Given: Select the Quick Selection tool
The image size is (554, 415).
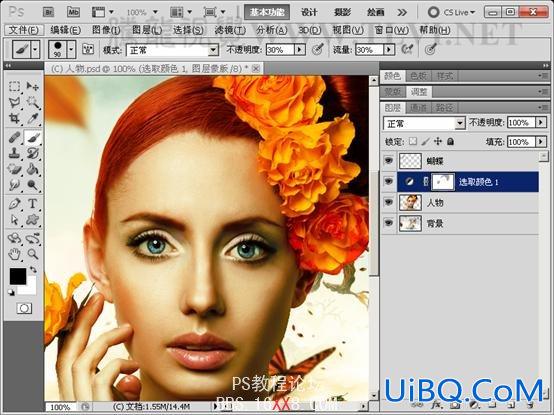Looking at the screenshot, I should (x=33, y=102).
